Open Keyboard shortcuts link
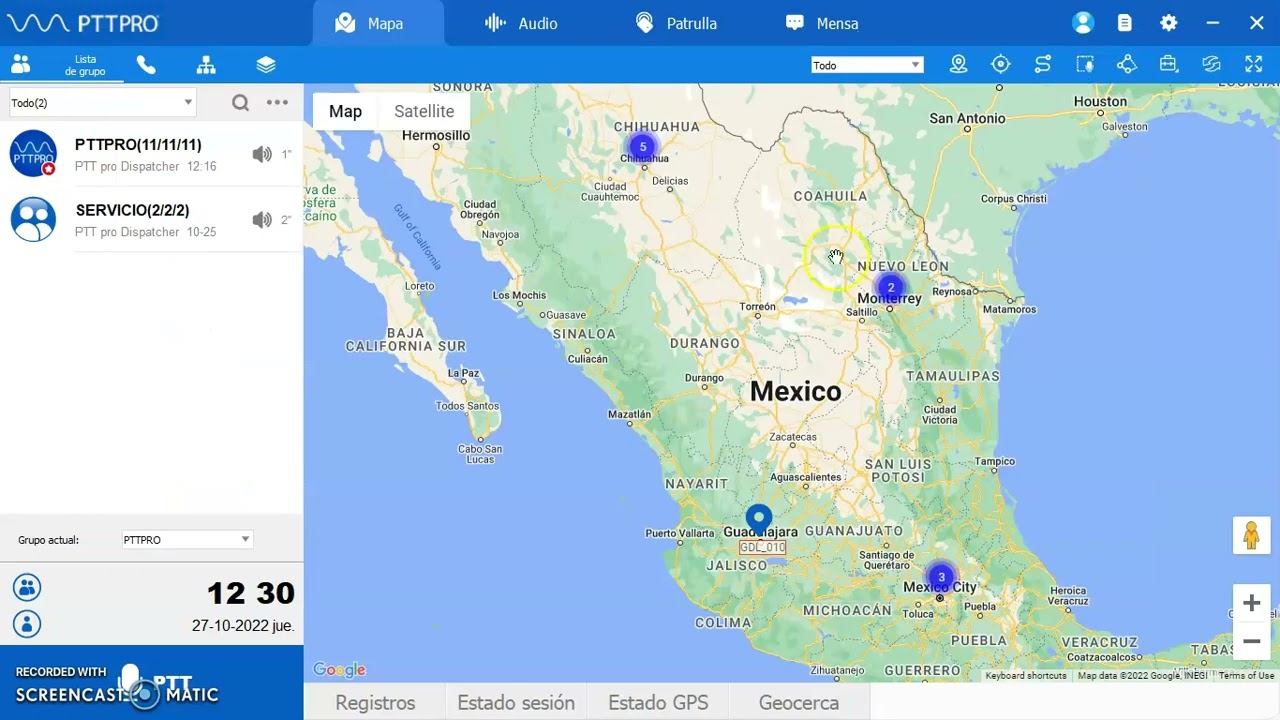Image resolution: width=1280 pixels, height=720 pixels. tap(1026, 676)
